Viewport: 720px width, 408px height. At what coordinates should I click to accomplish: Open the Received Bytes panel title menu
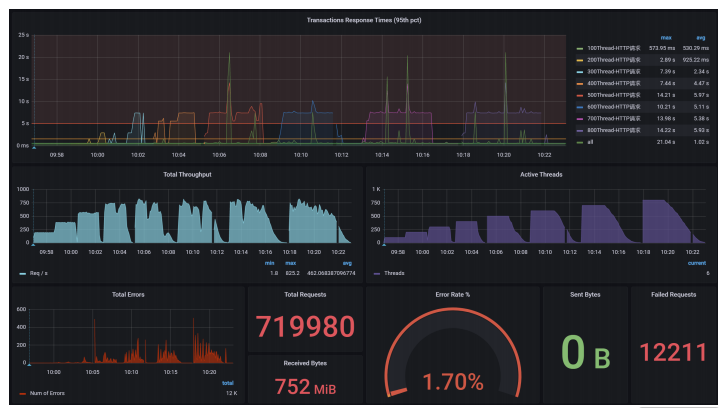click(305, 363)
